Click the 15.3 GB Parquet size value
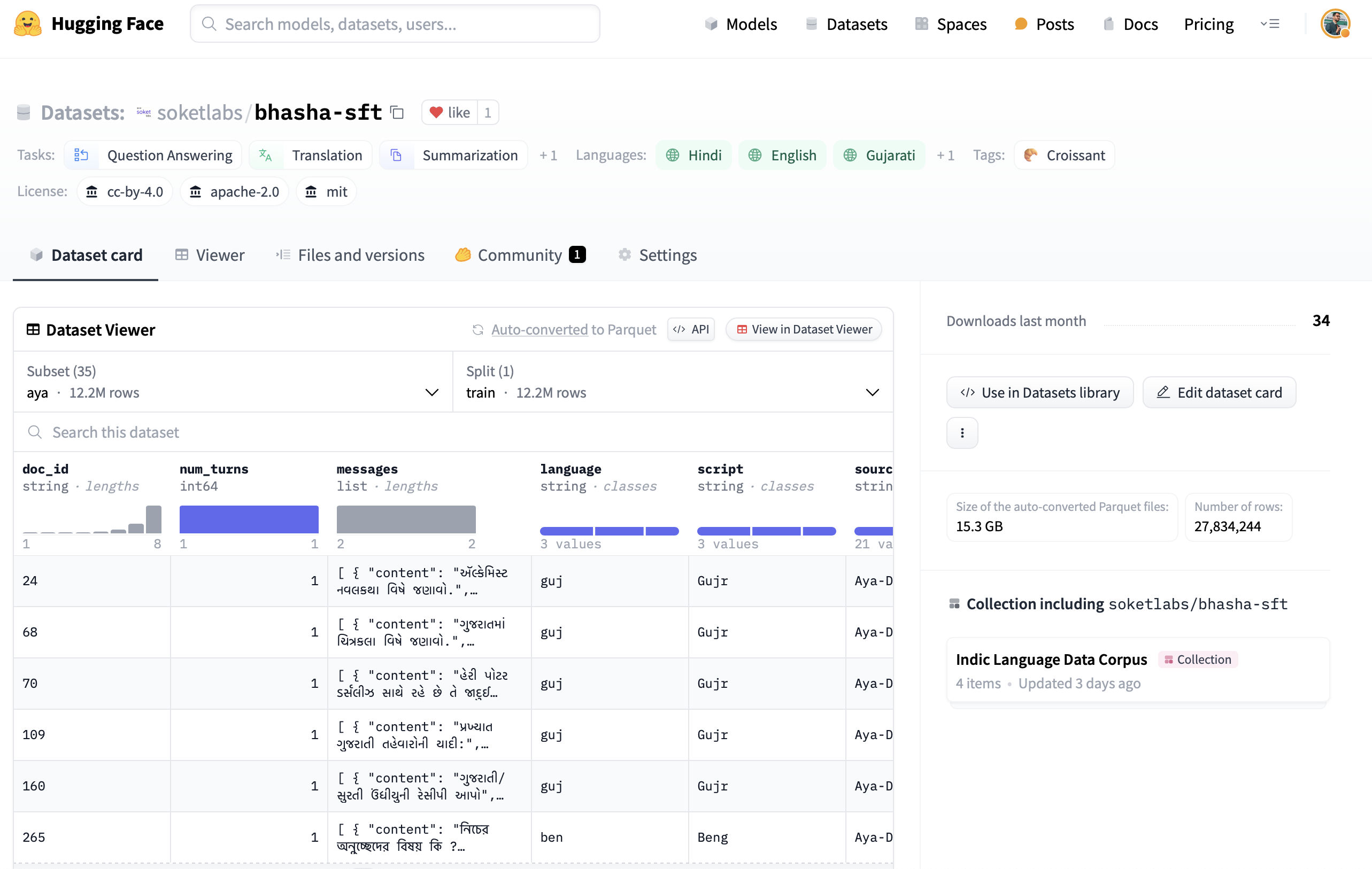Viewport: 1372px width, 869px height. coord(979,527)
